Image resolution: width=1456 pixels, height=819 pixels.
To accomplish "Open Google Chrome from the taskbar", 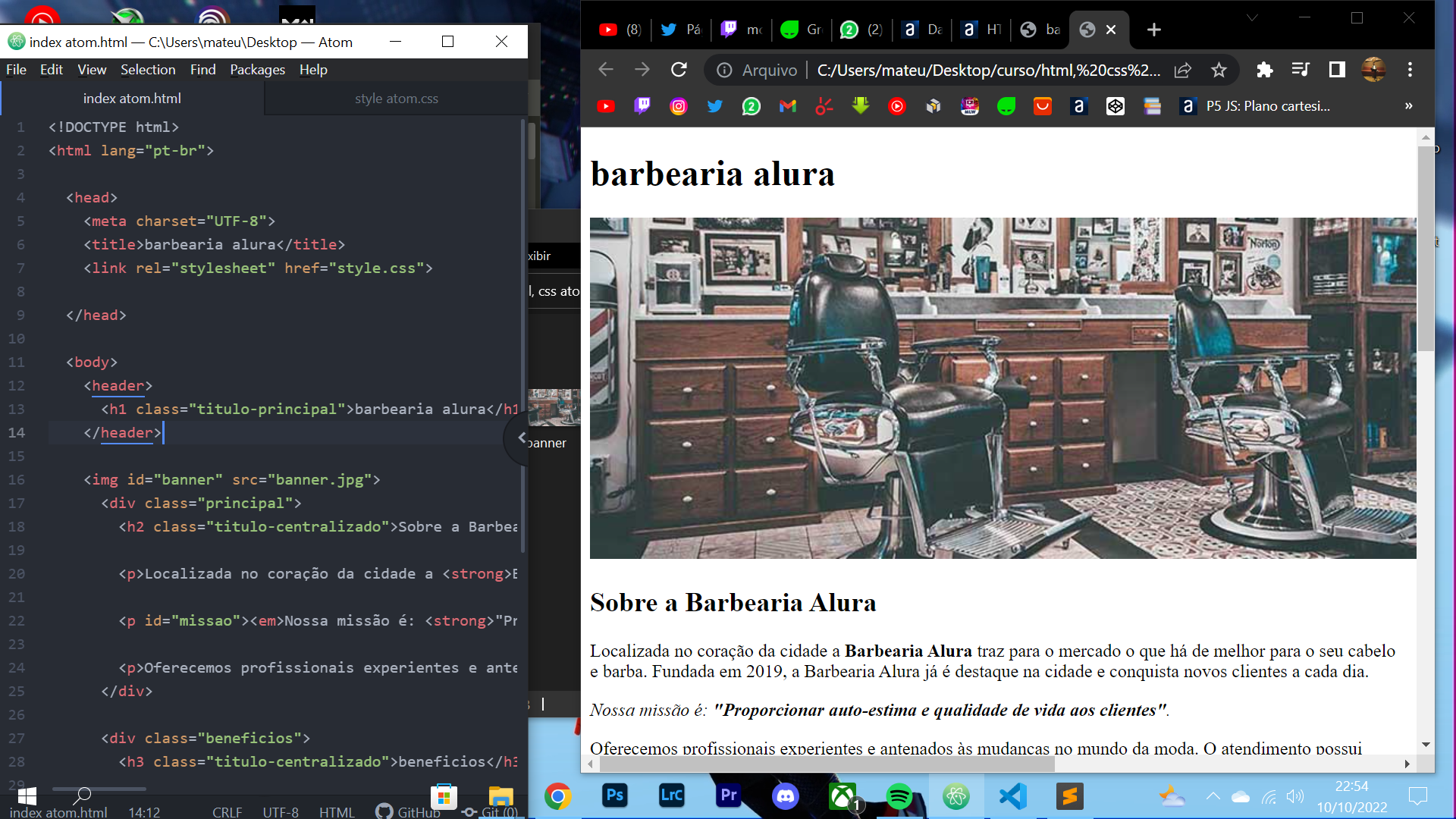I will pyautogui.click(x=558, y=795).
